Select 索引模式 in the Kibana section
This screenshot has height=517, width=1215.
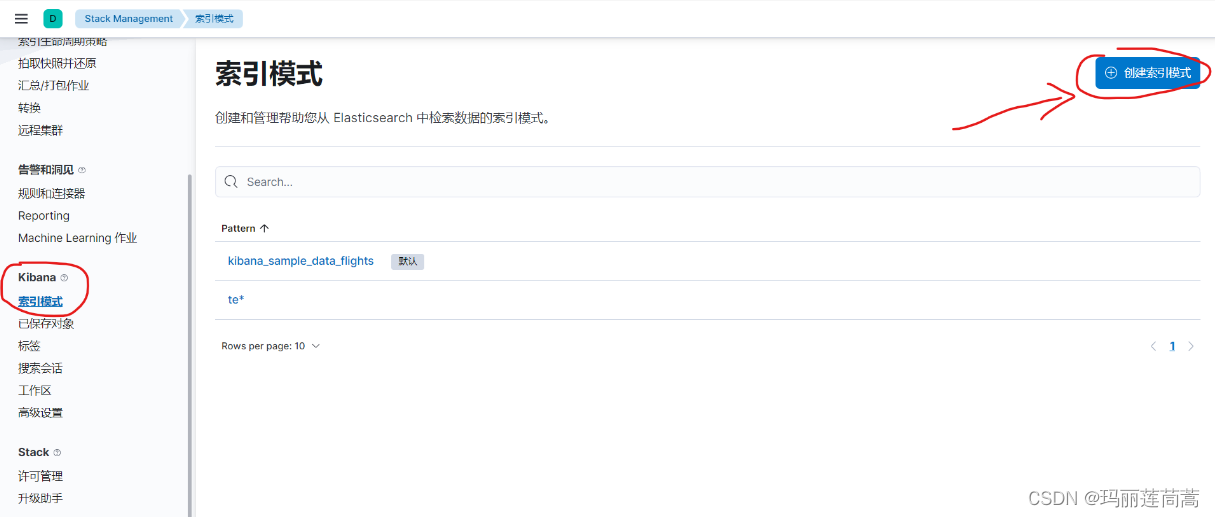pos(40,301)
